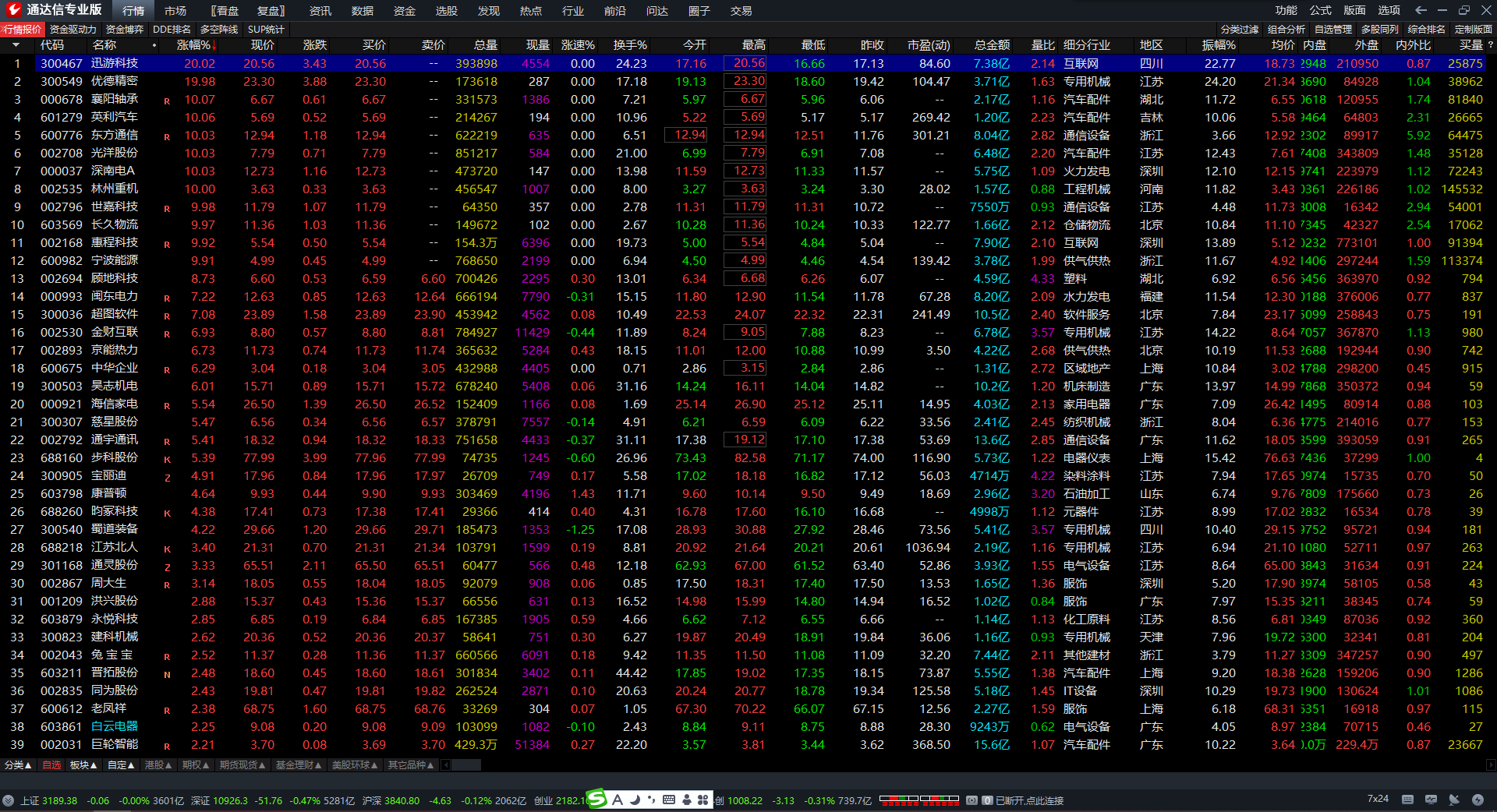Click the Tongdaxin red logo icon
Screen dimensions: 1497x812
pyautogui.click(x=13, y=10)
